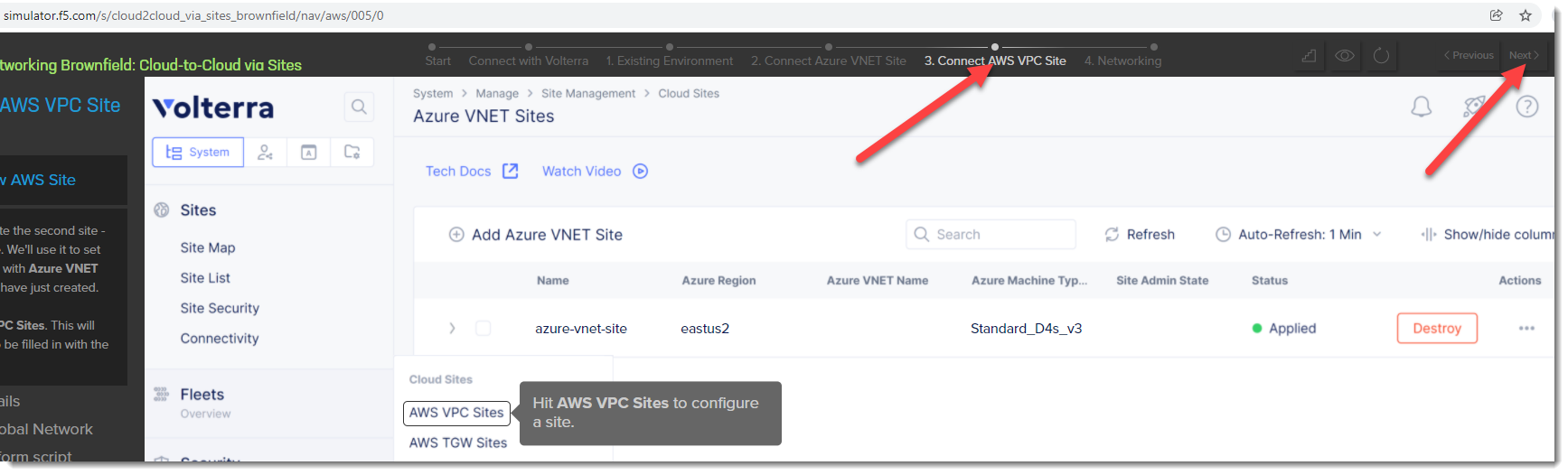Image resolution: width=1568 pixels, height=475 pixels.
Task: Check the azure-vnet-site row checkbox
Action: (x=484, y=329)
